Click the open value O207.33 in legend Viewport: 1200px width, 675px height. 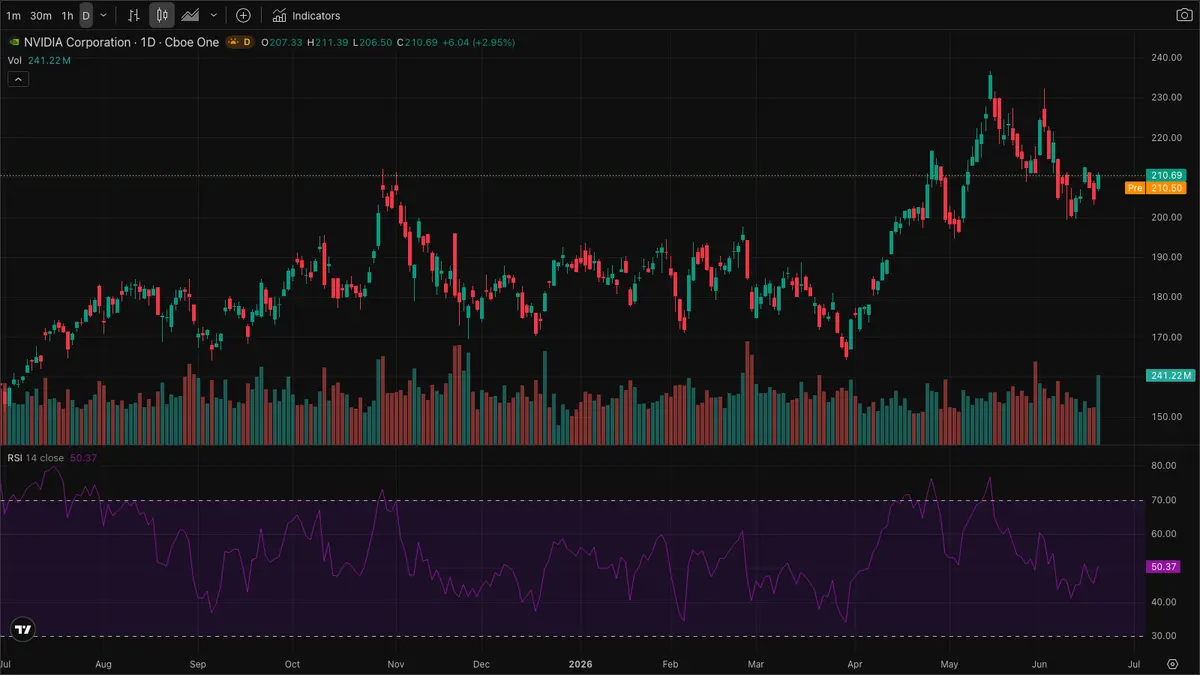pyautogui.click(x=281, y=43)
